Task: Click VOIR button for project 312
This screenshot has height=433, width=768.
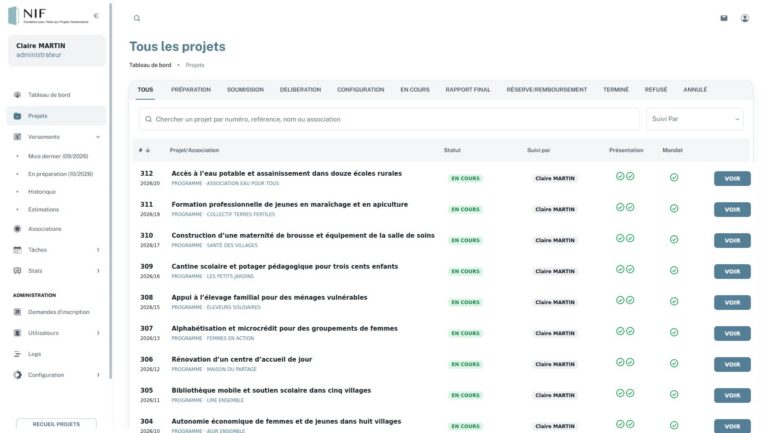Action: (732, 178)
